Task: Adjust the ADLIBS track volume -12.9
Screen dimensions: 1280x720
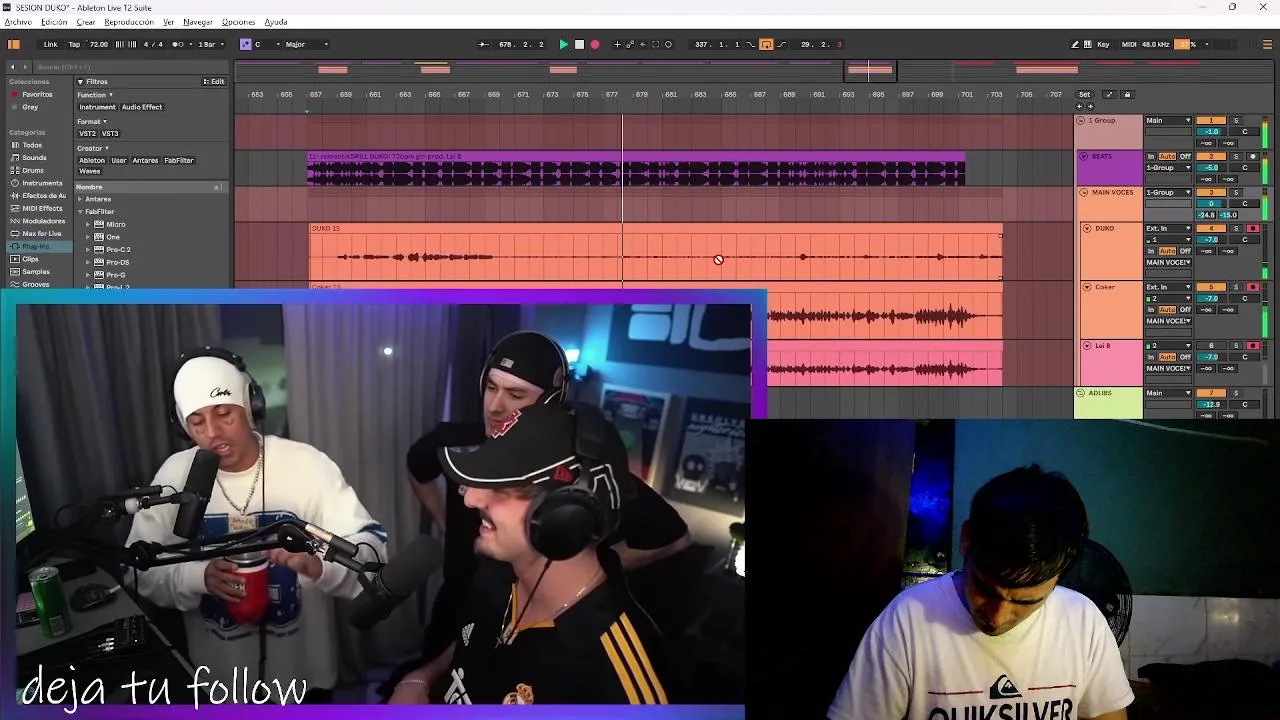Action: pos(1211,404)
